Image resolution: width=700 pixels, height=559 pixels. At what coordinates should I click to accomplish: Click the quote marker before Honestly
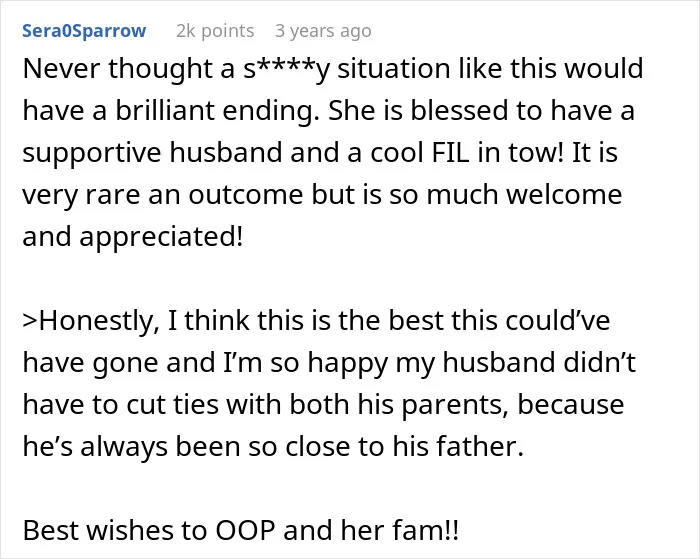click(x=30, y=321)
